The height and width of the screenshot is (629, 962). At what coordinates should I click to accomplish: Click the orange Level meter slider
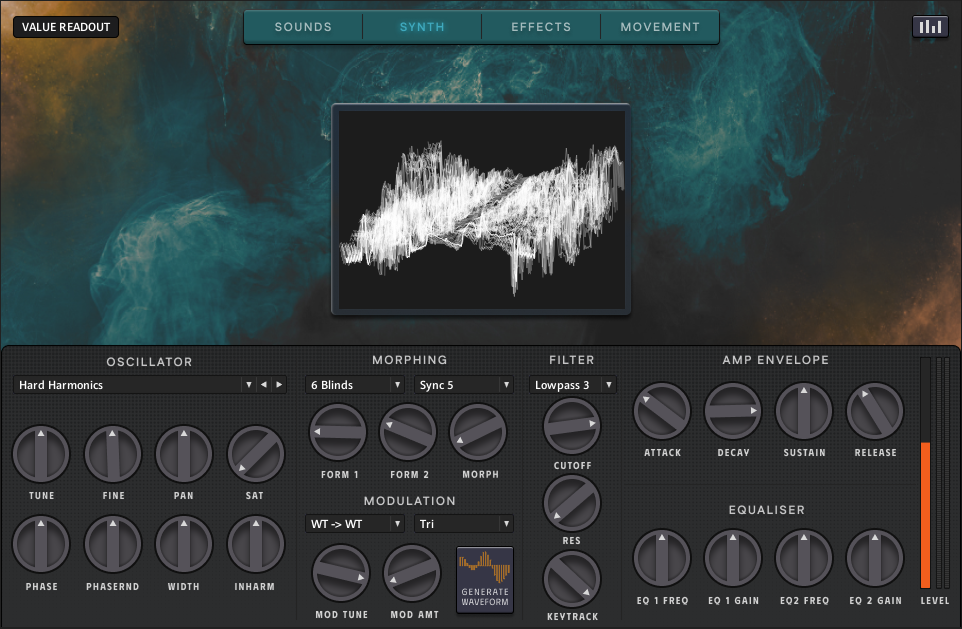(925, 515)
